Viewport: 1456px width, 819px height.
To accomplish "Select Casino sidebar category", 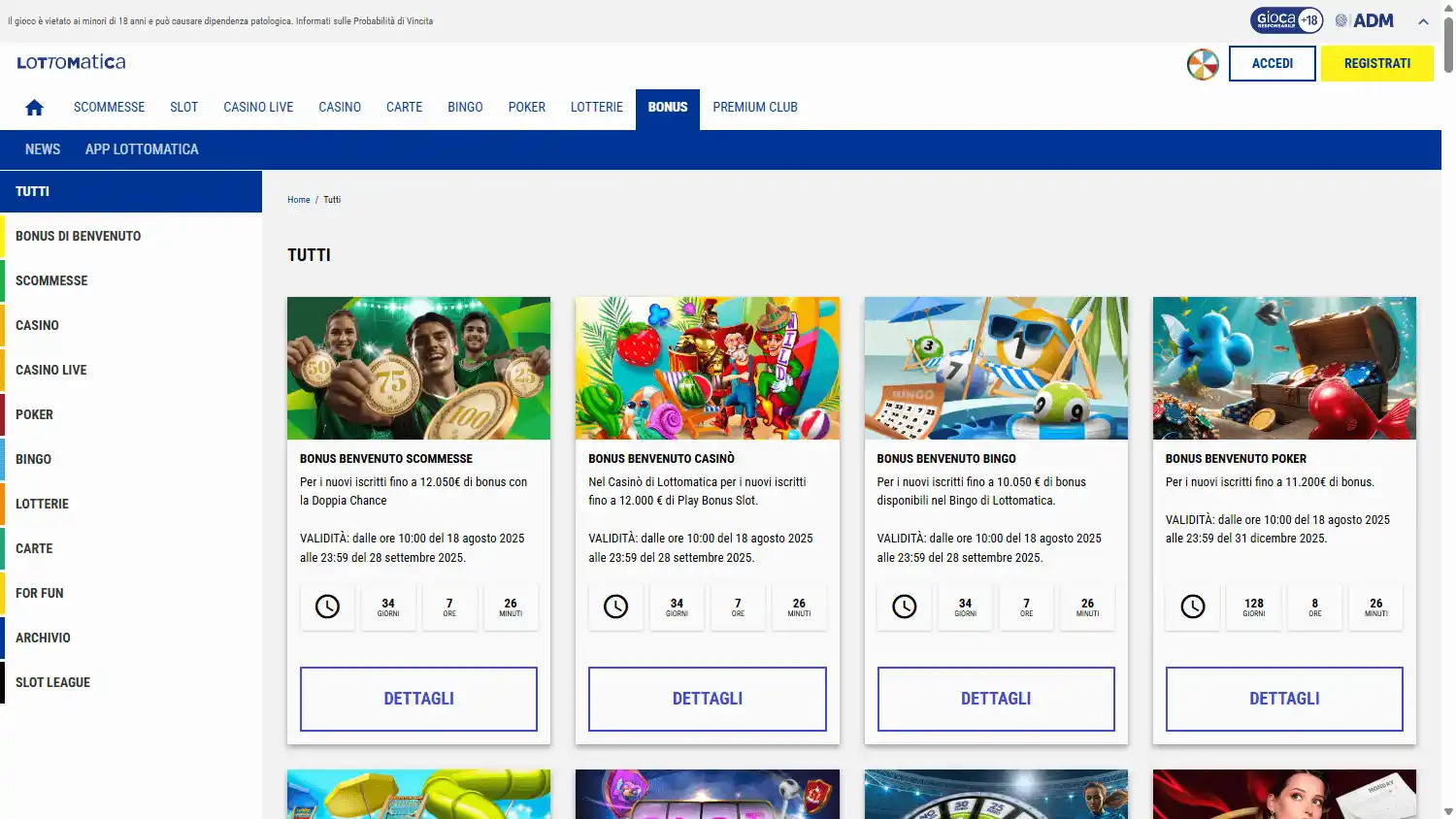I will pyautogui.click(x=131, y=326).
